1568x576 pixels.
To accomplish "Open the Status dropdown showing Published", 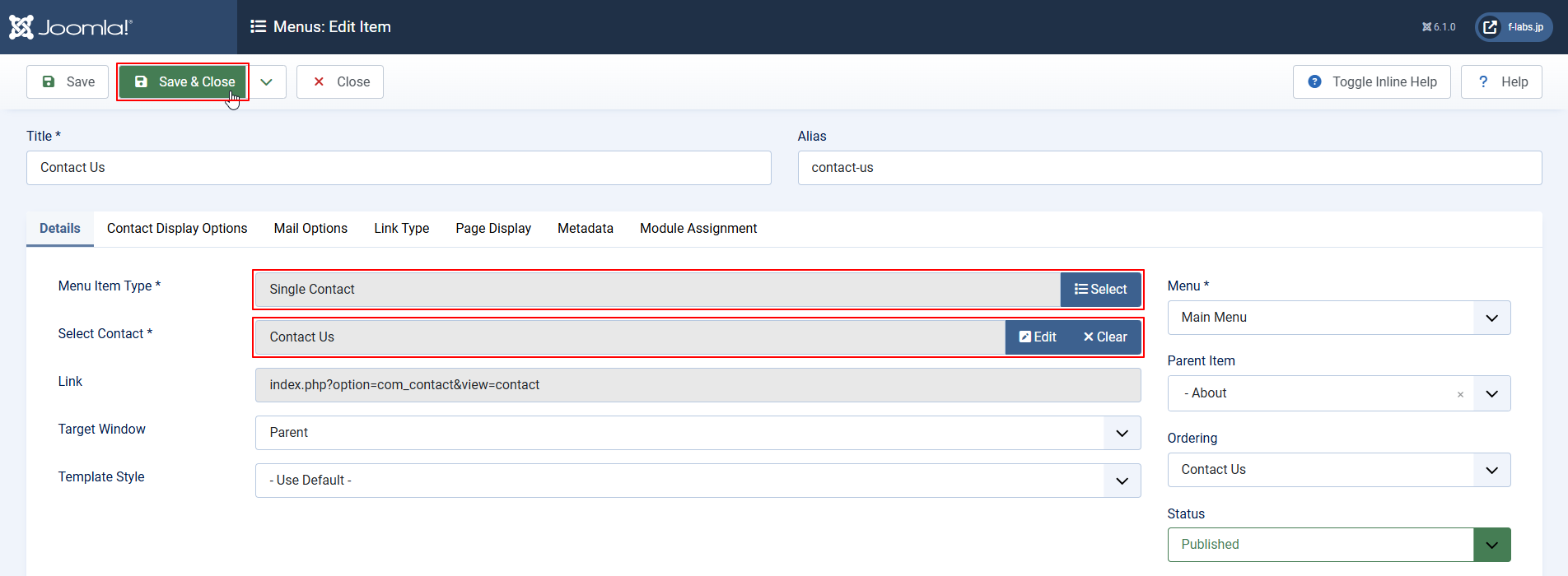I will pos(1339,545).
